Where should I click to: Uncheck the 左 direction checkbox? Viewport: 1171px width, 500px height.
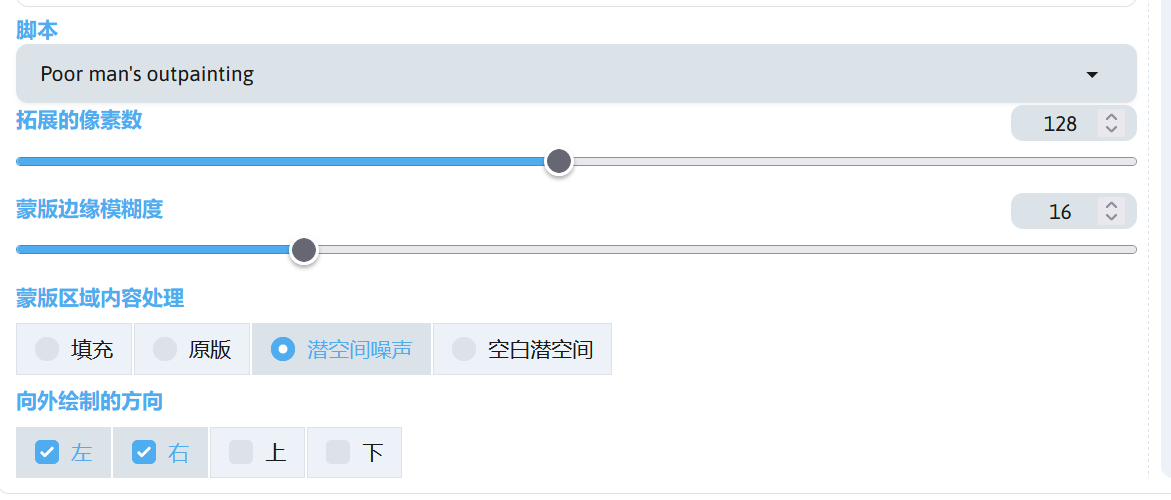[x=47, y=453]
